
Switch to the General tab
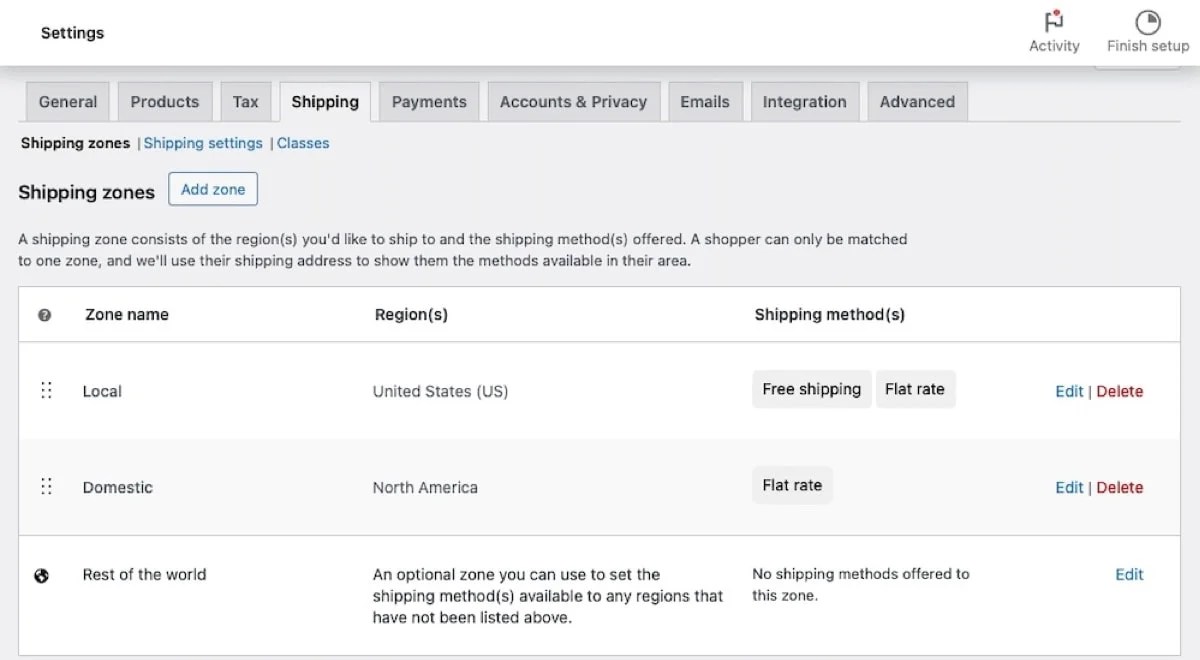pyautogui.click(x=68, y=102)
